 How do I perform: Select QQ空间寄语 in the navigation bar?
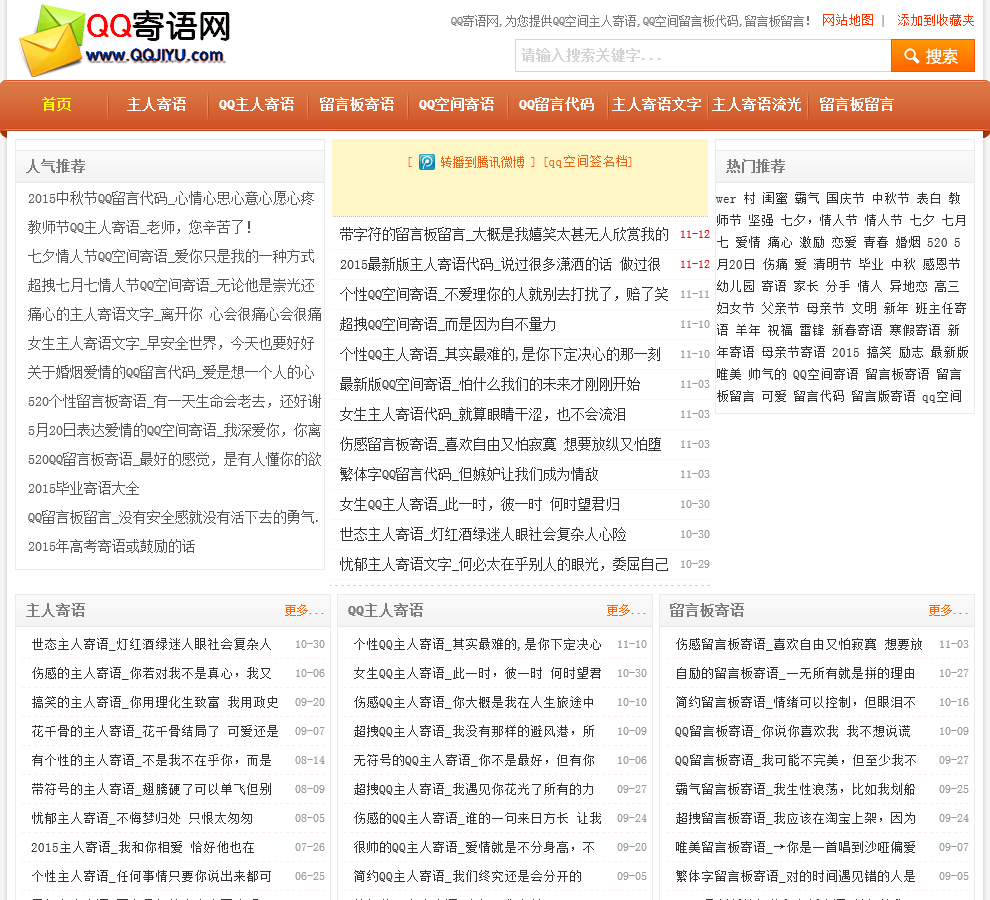click(456, 104)
